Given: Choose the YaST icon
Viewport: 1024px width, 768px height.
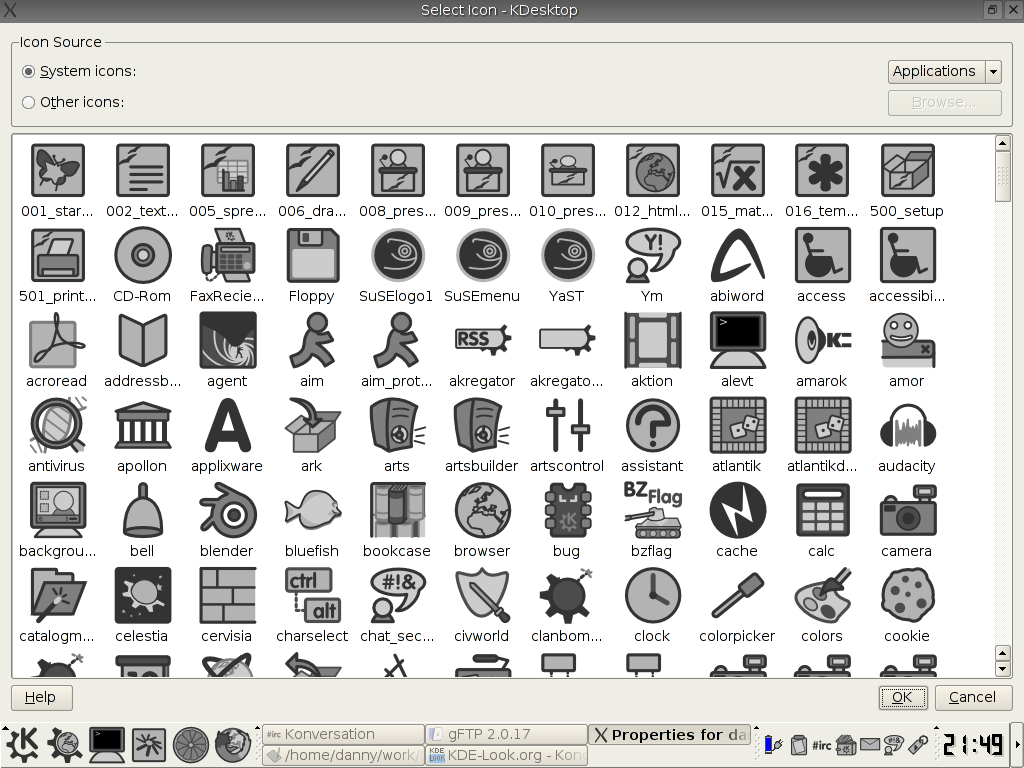Looking at the screenshot, I should pos(567,256).
